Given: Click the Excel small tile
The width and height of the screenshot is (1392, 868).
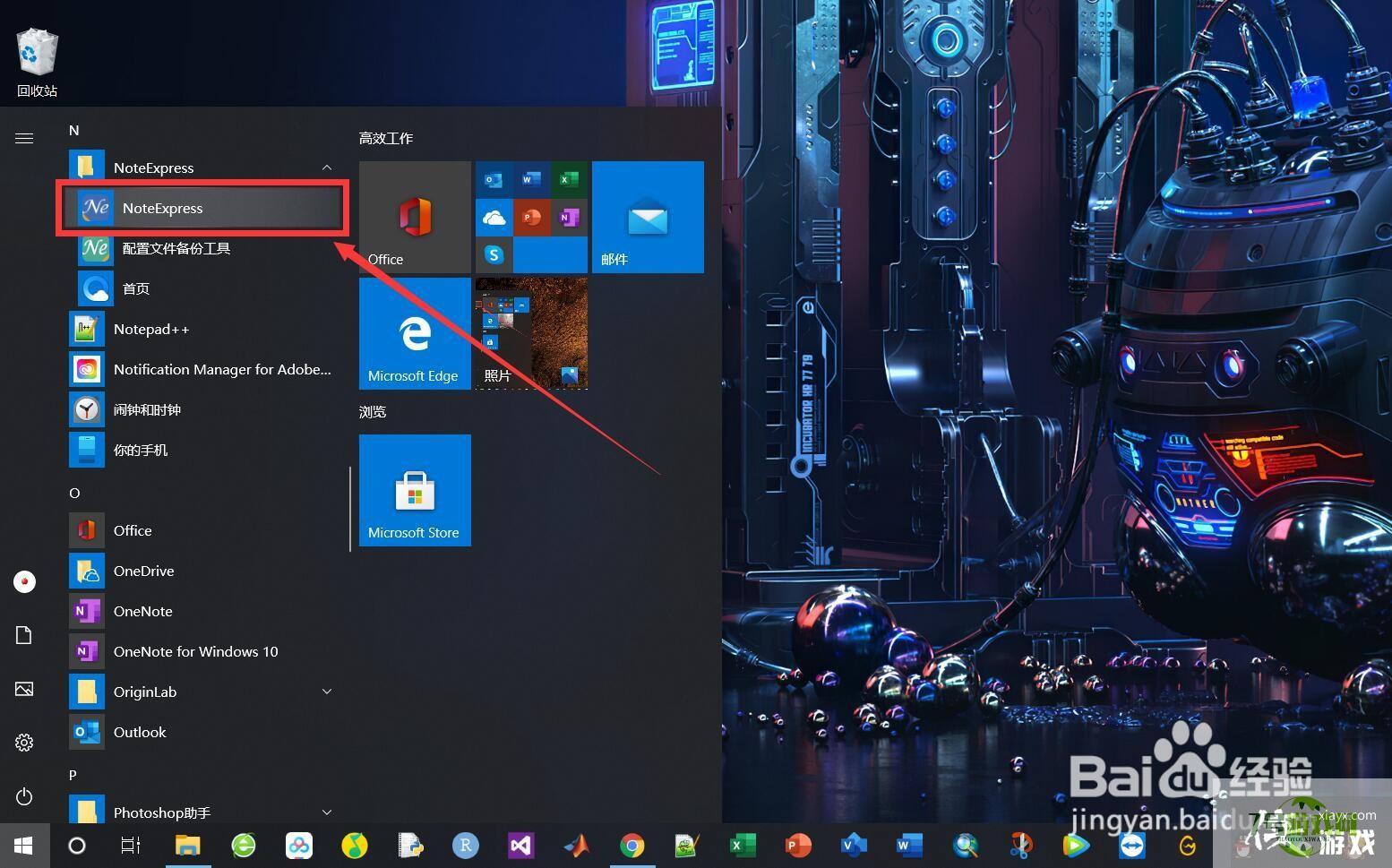Looking at the screenshot, I should point(569,179).
